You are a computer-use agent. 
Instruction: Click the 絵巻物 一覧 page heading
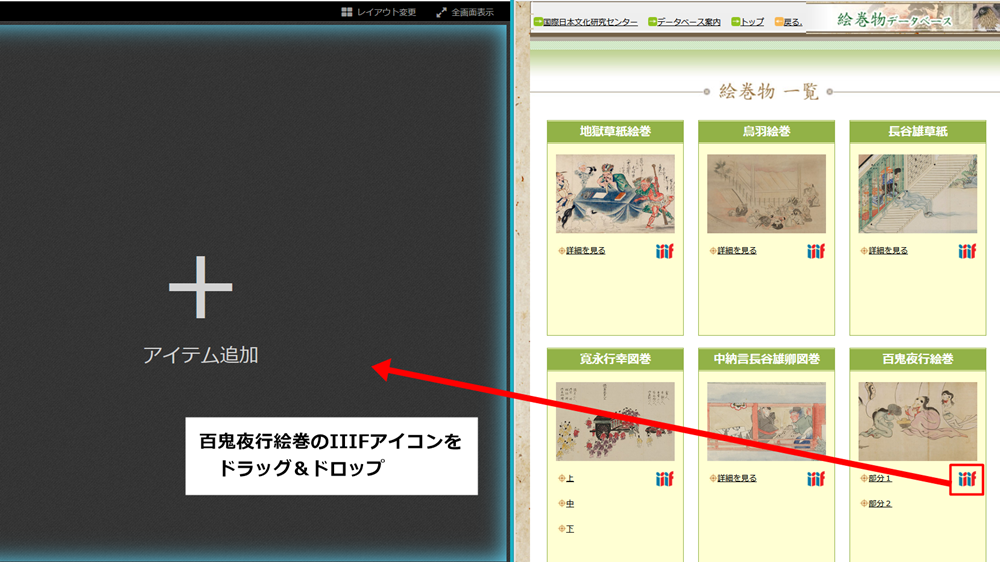768,91
